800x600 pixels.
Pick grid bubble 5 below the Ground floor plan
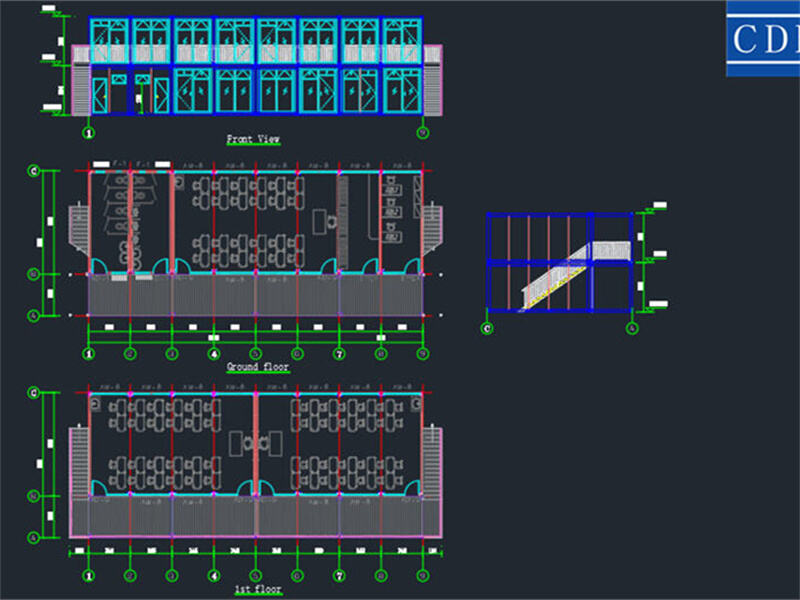click(255, 353)
